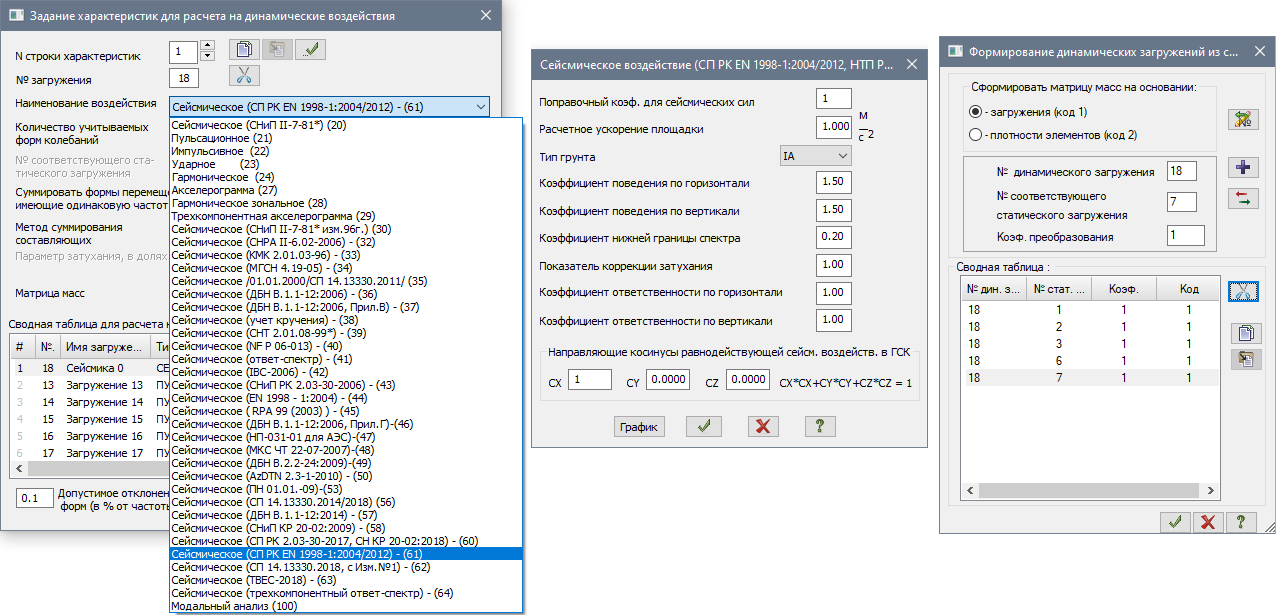
Task: Click the red-green swap arrows icon
Action: point(1243,198)
